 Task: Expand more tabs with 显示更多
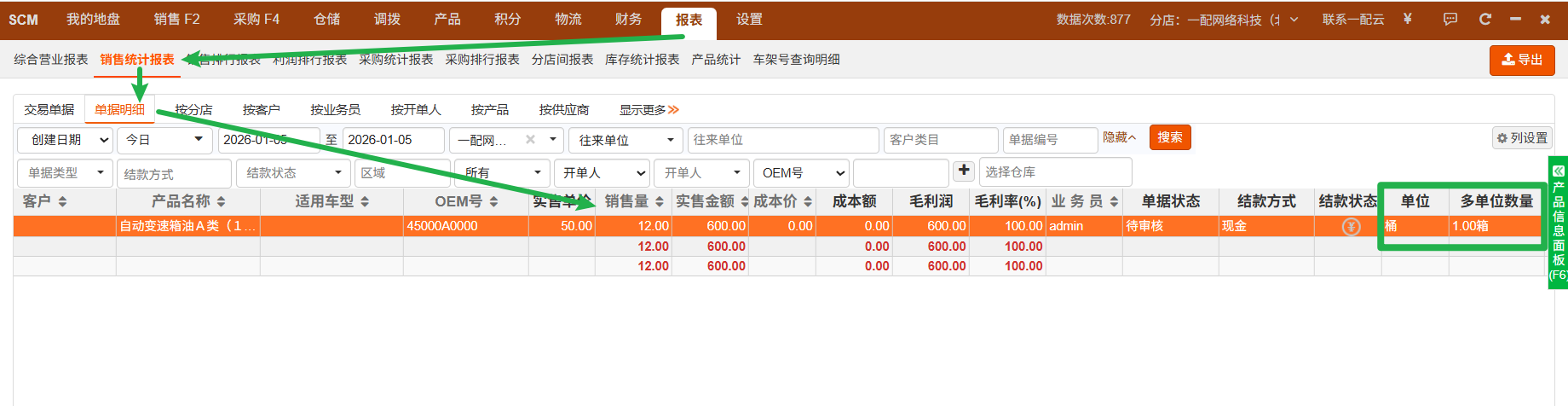coord(649,110)
